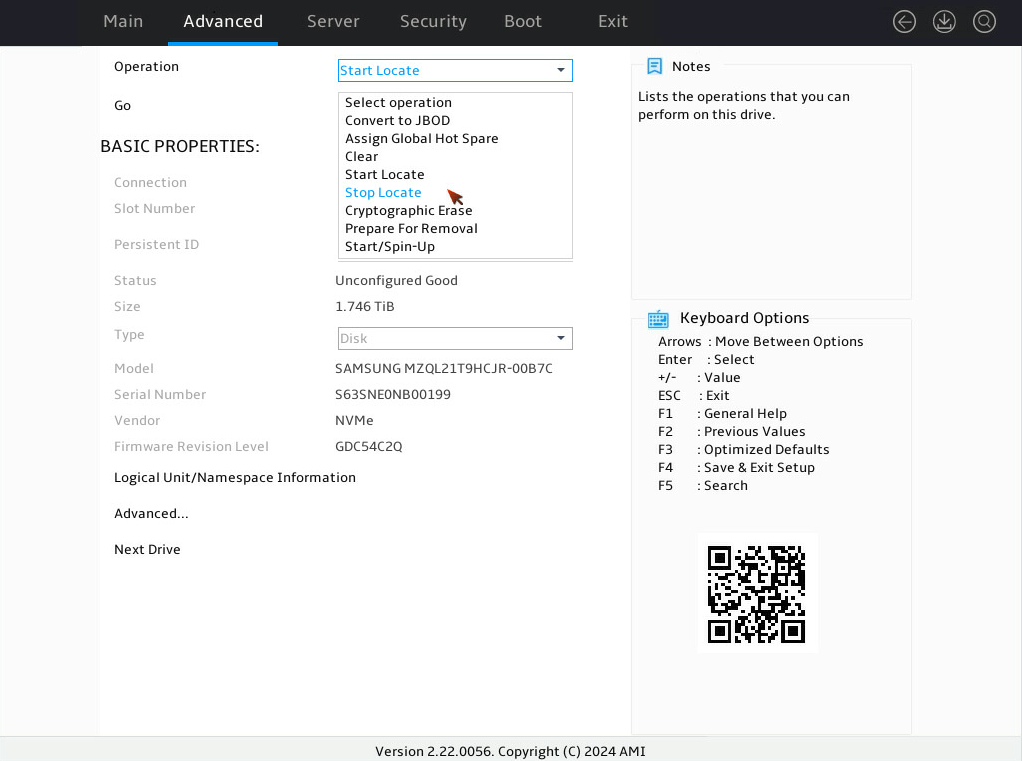This screenshot has height=761, width=1022.
Task: Open the Type Disk dropdown
Action: pyautogui.click(x=455, y=338)
